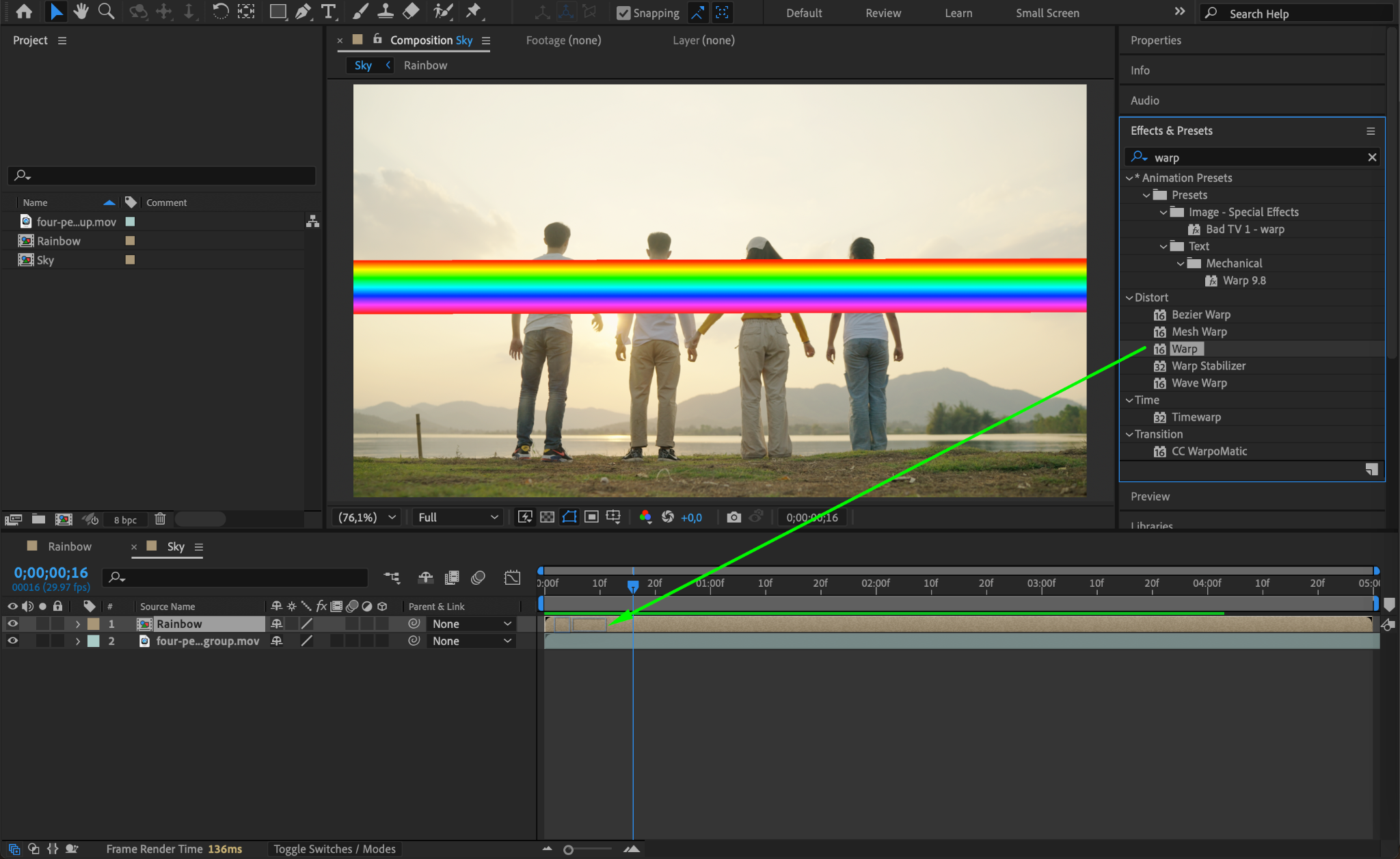Select the Rectangle shape tool

(x=277, y=12)
